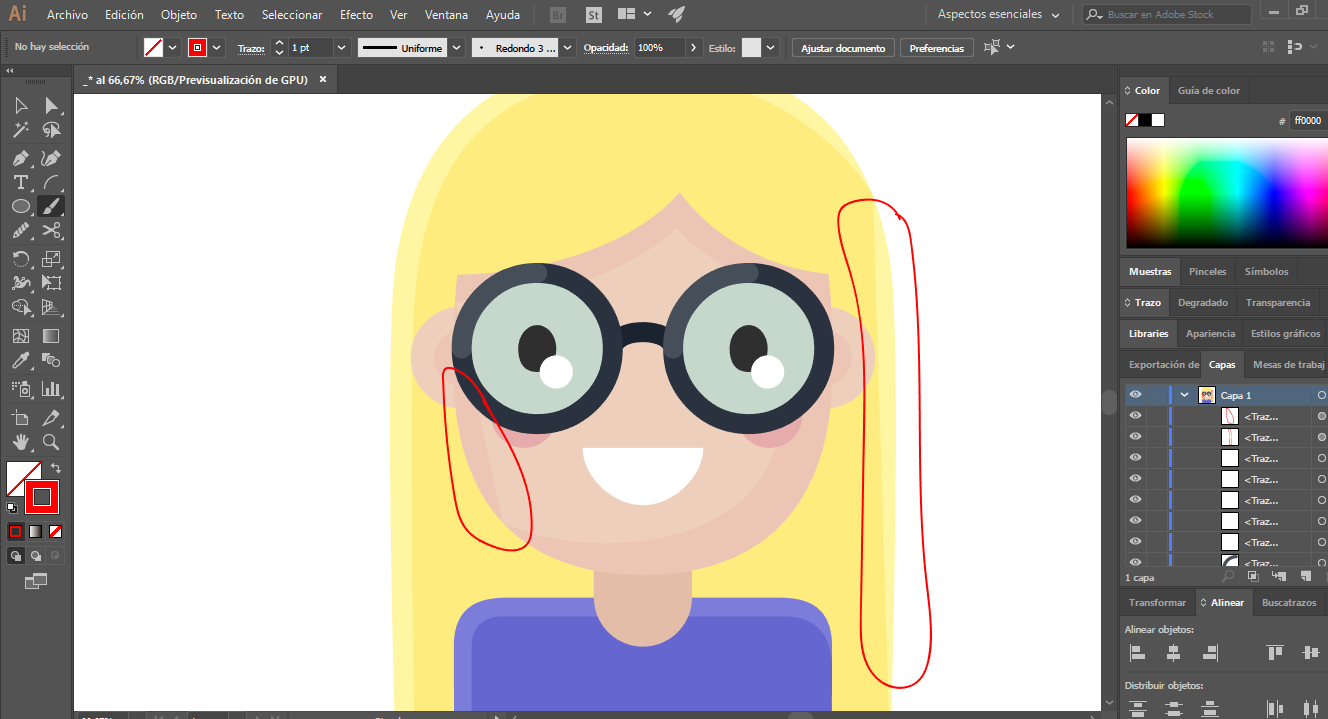The width and height of the screenshot is (1328, 719).
Task: Click the Ajustar documento button
Action: 843,48
